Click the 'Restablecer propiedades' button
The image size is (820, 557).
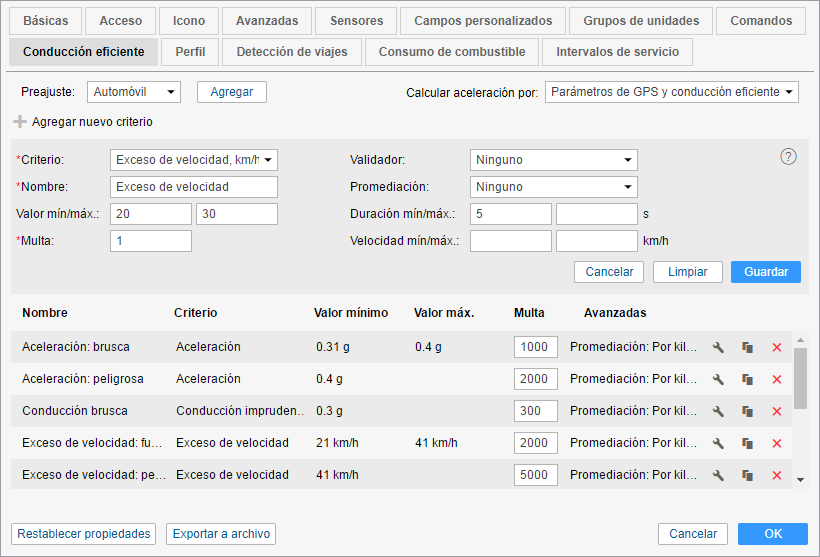pos(84,534)
